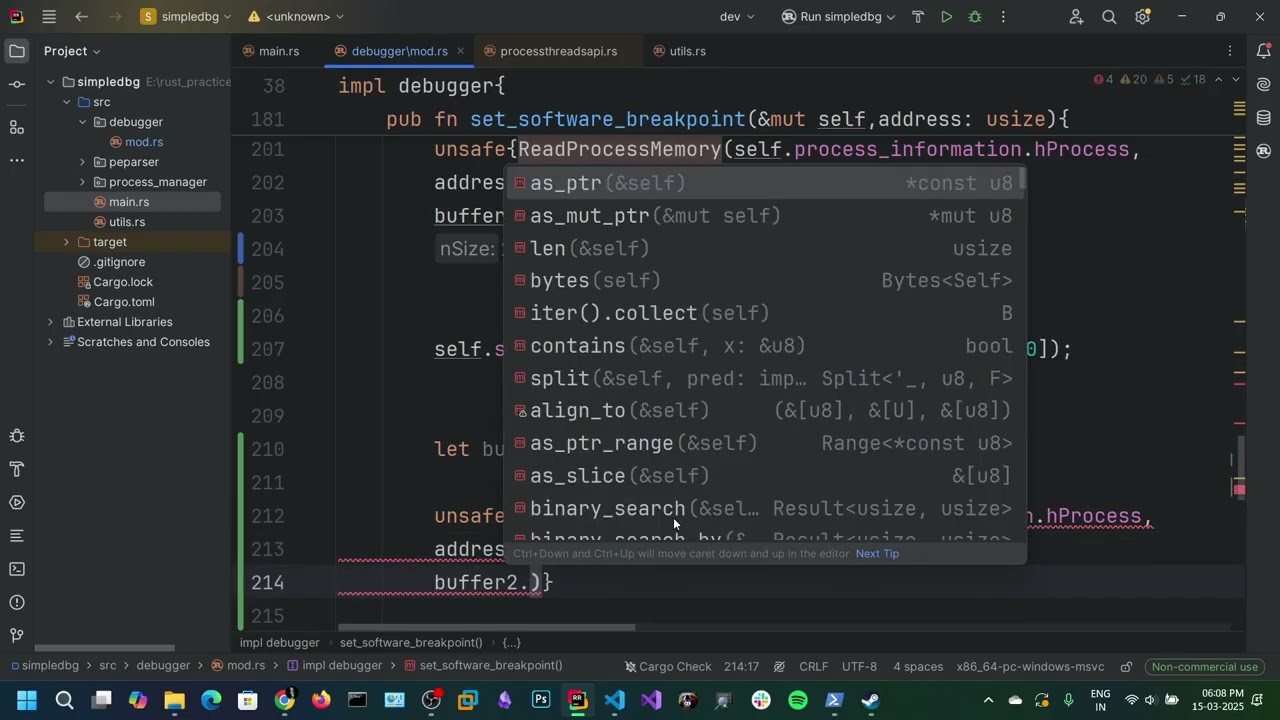Open the Database tool window
1280x720 pixels.
click(x=1263, y=118)
